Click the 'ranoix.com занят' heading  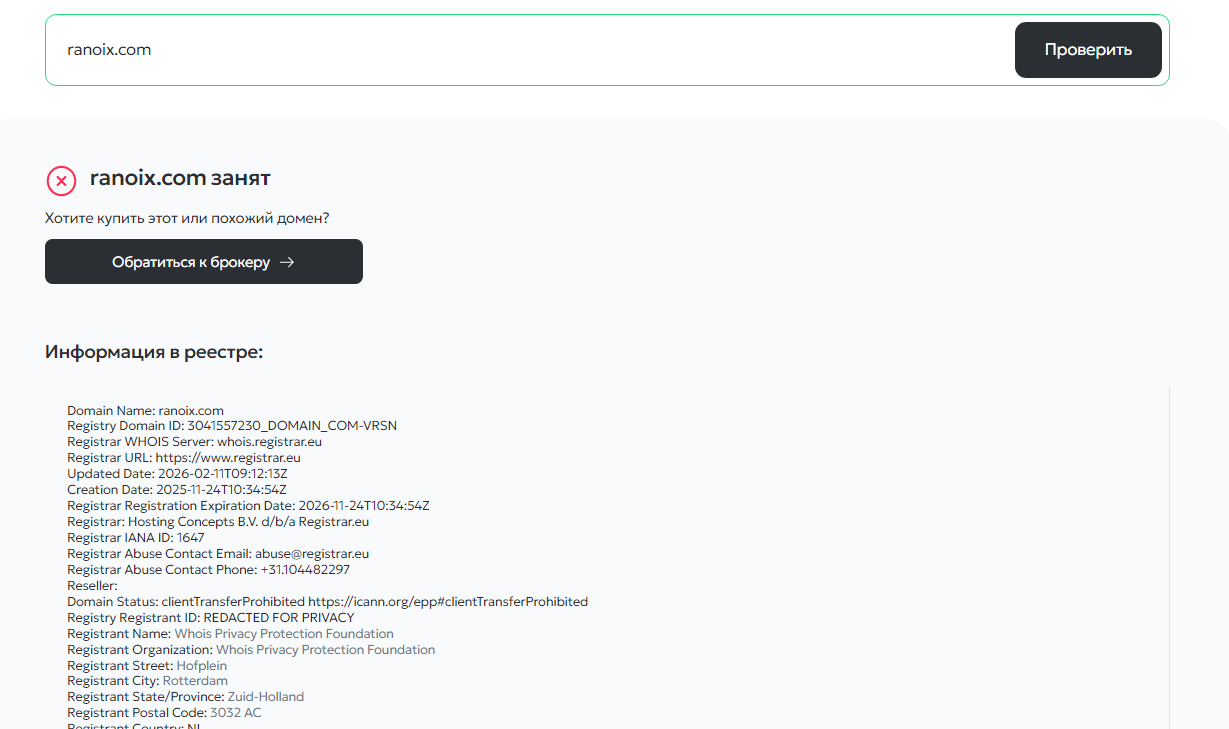click(x=180, y=178)
